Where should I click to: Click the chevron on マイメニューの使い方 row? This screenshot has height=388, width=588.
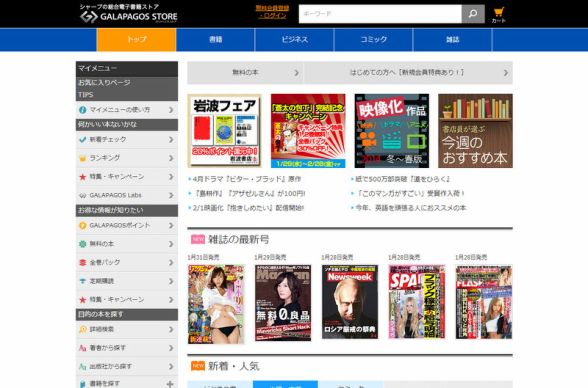tap(171, 110)
